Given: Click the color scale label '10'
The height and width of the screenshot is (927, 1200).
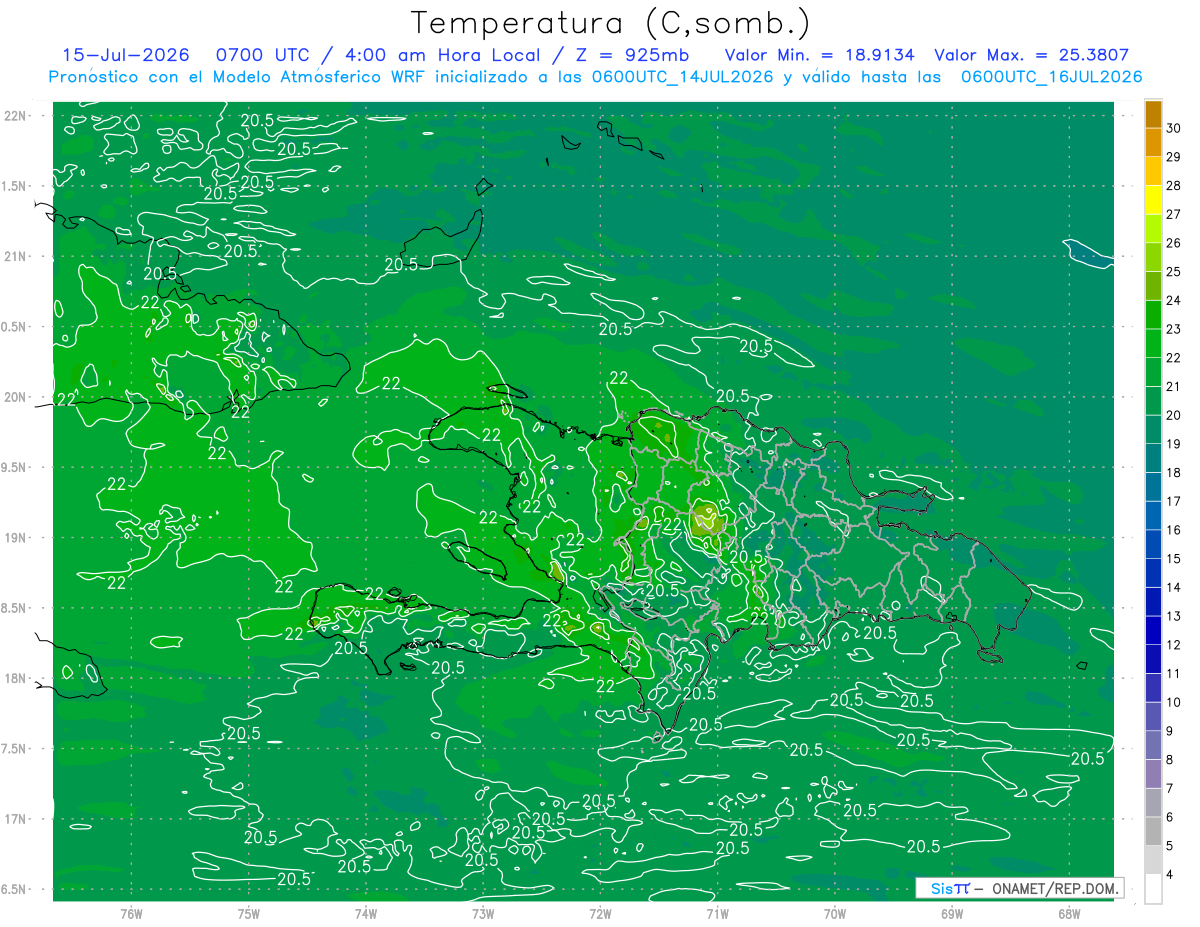Looking at the screenshot, I should 1174,702.
